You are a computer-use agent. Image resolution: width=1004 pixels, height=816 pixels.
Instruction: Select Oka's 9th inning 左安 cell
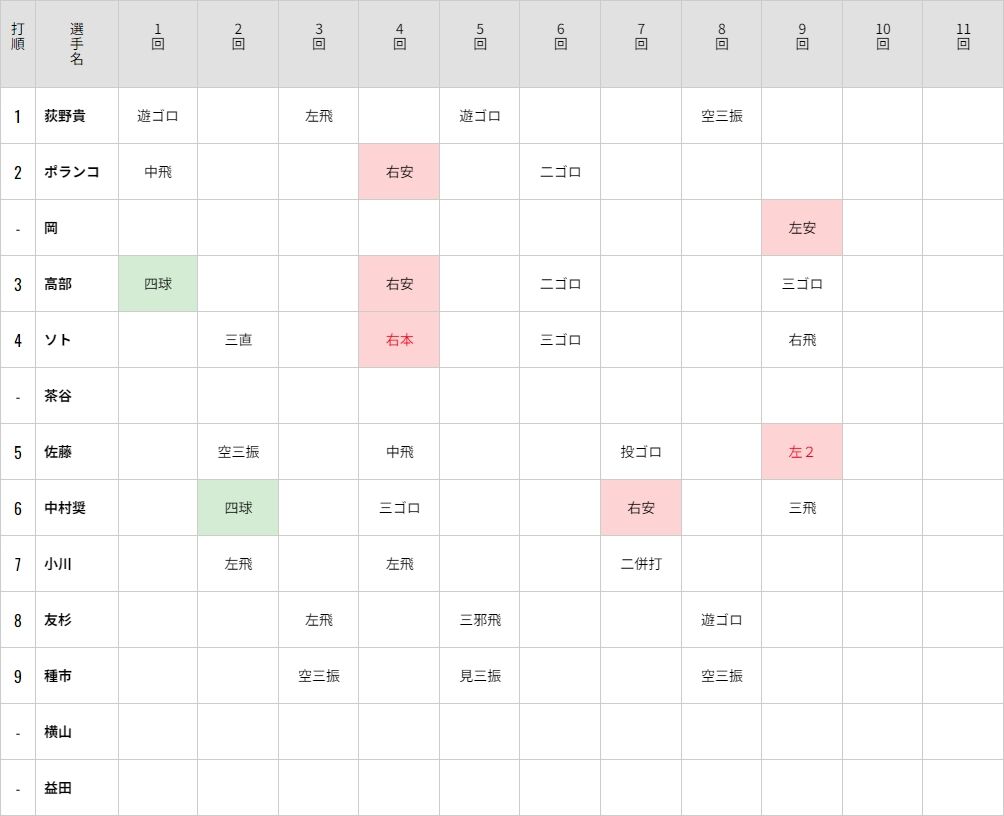[802, 227]
